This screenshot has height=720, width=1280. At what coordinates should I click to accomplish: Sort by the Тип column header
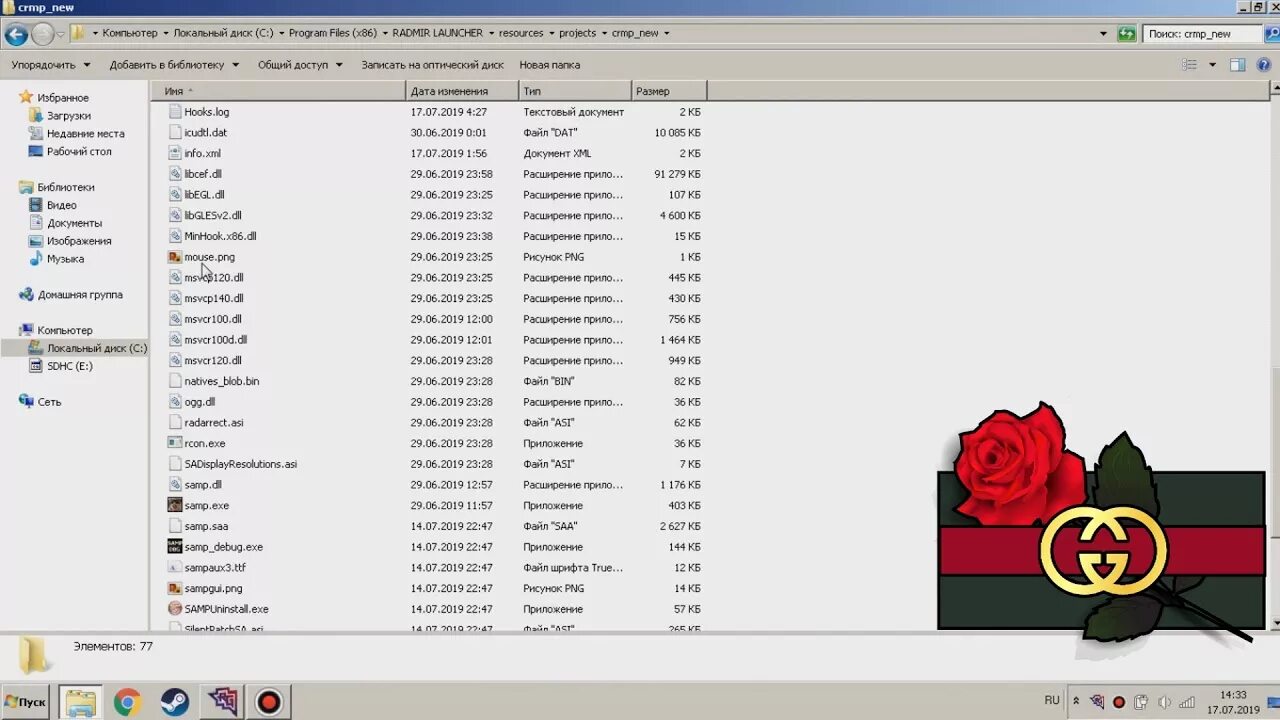coord(575,91)
